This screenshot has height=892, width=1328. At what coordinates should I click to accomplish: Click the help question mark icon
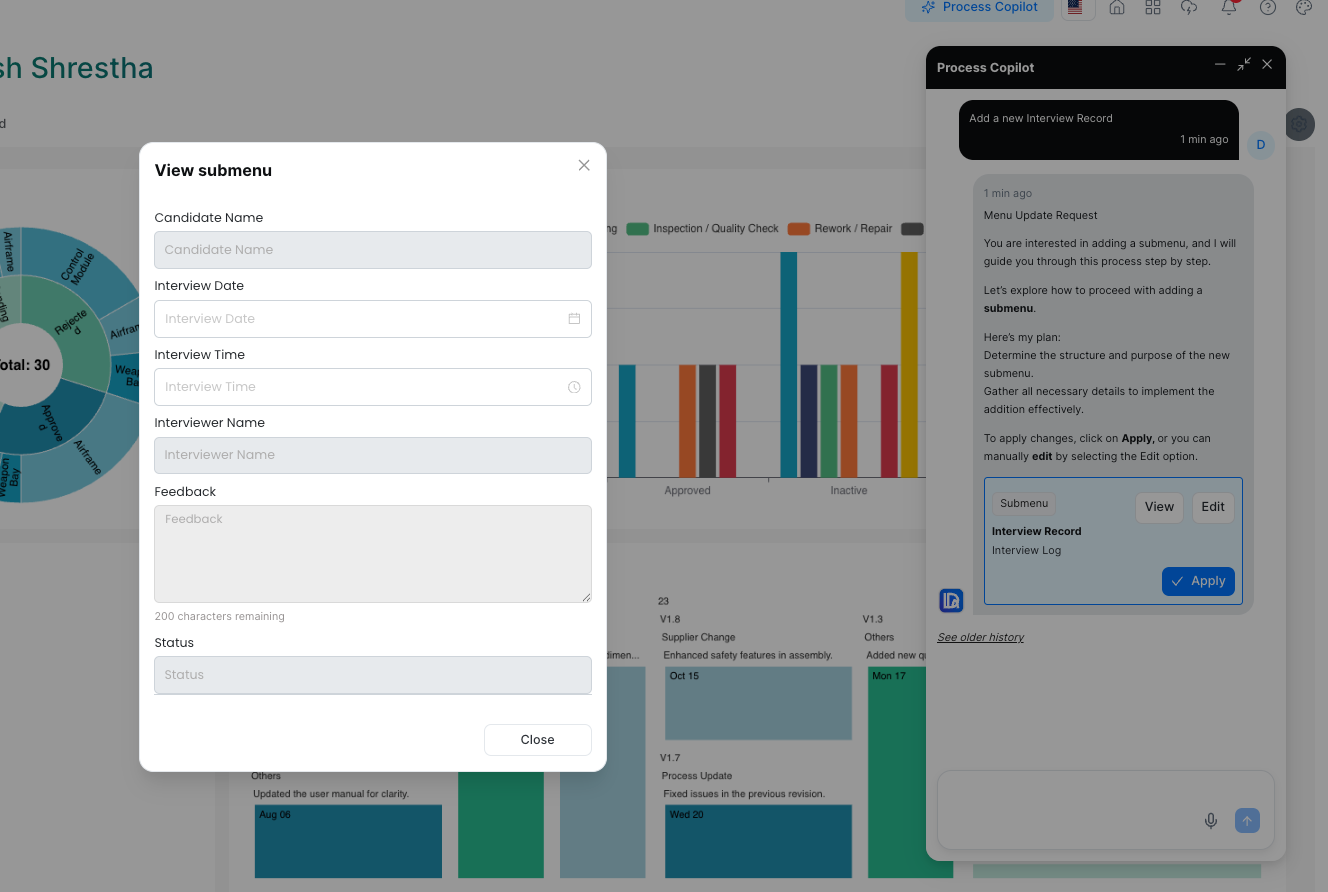[x=1266, y=9]
